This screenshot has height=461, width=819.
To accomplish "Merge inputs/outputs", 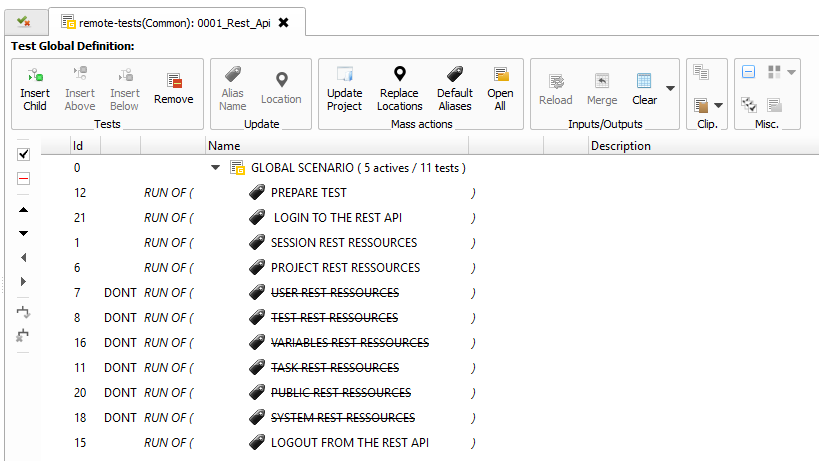I will (x=602, y=90).
